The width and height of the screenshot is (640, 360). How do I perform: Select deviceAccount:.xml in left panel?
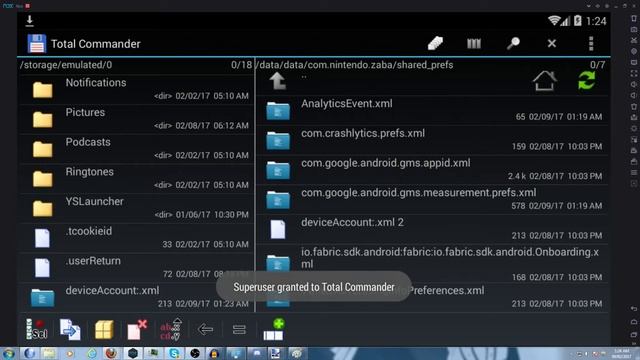tap(136, 298)
